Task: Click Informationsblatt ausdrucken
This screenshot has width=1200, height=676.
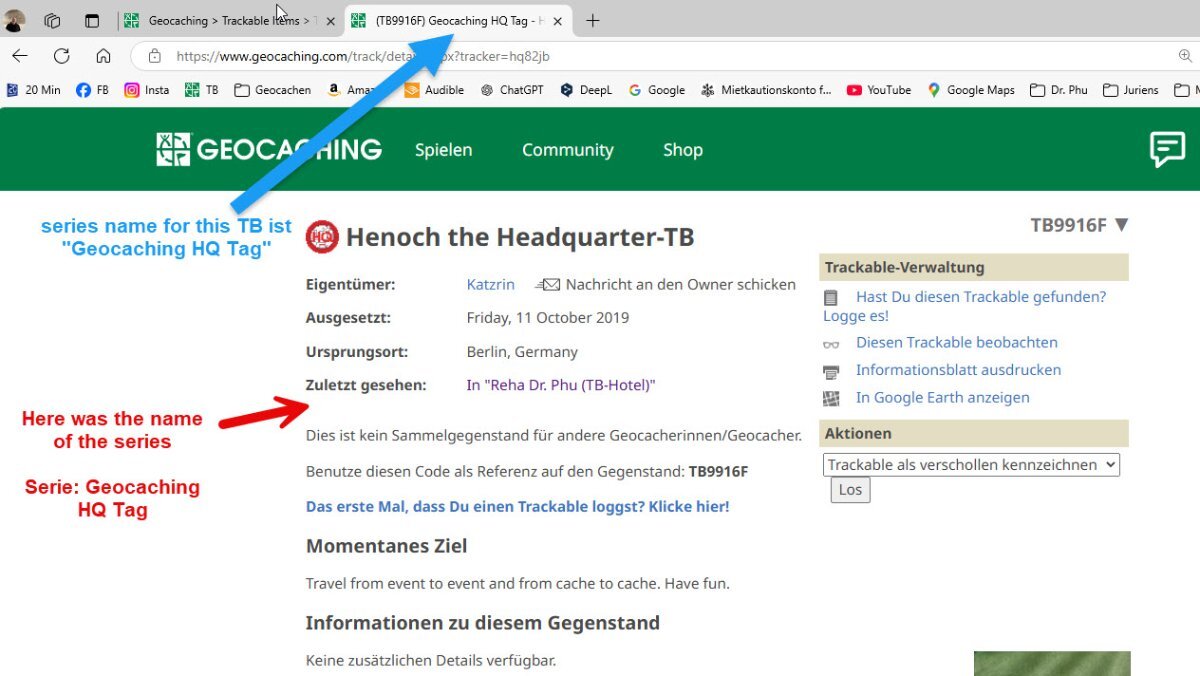Action: 958,370
